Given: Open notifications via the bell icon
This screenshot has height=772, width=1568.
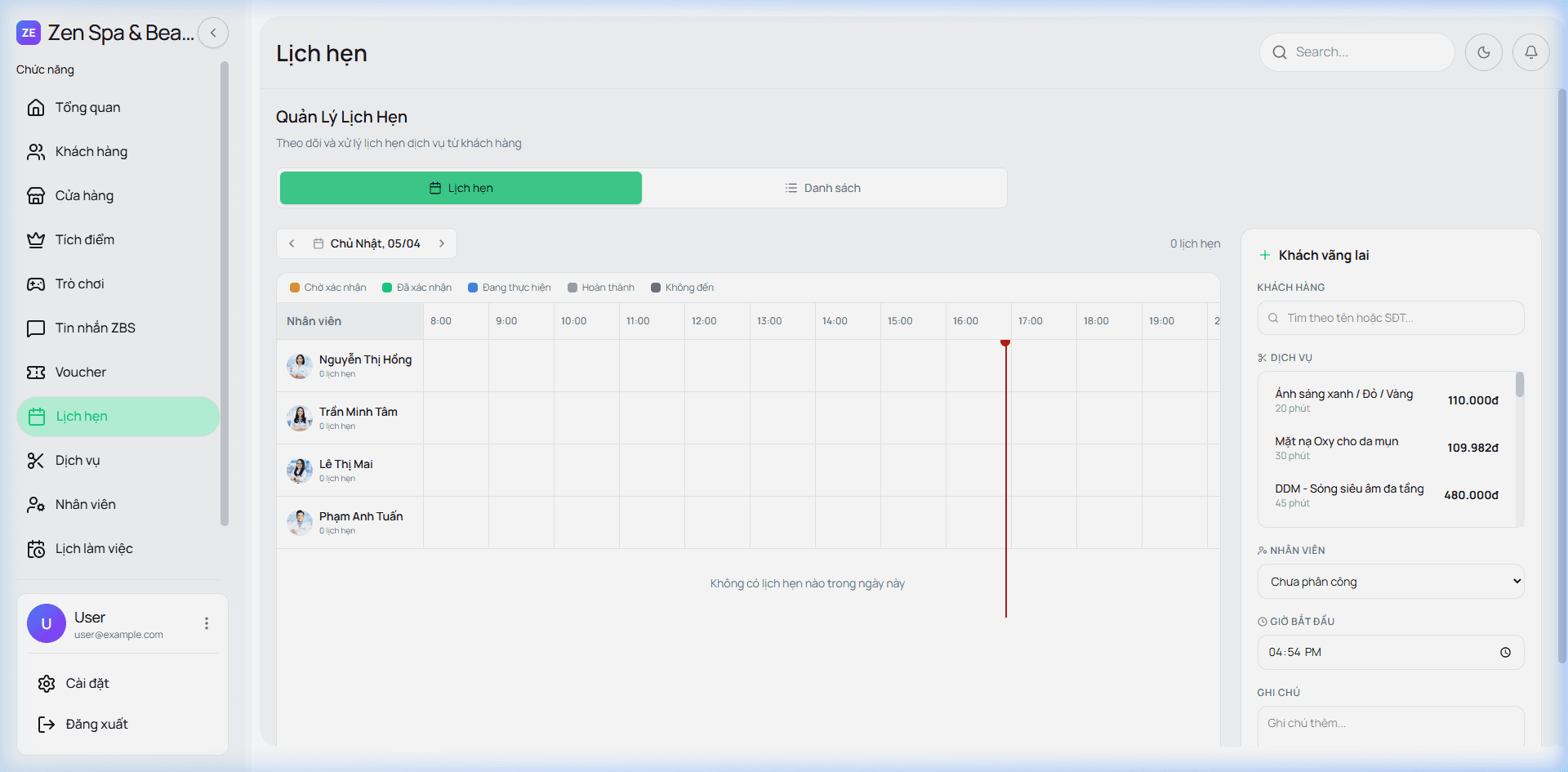Looking at the screenshot, I should pos(1530,52).
